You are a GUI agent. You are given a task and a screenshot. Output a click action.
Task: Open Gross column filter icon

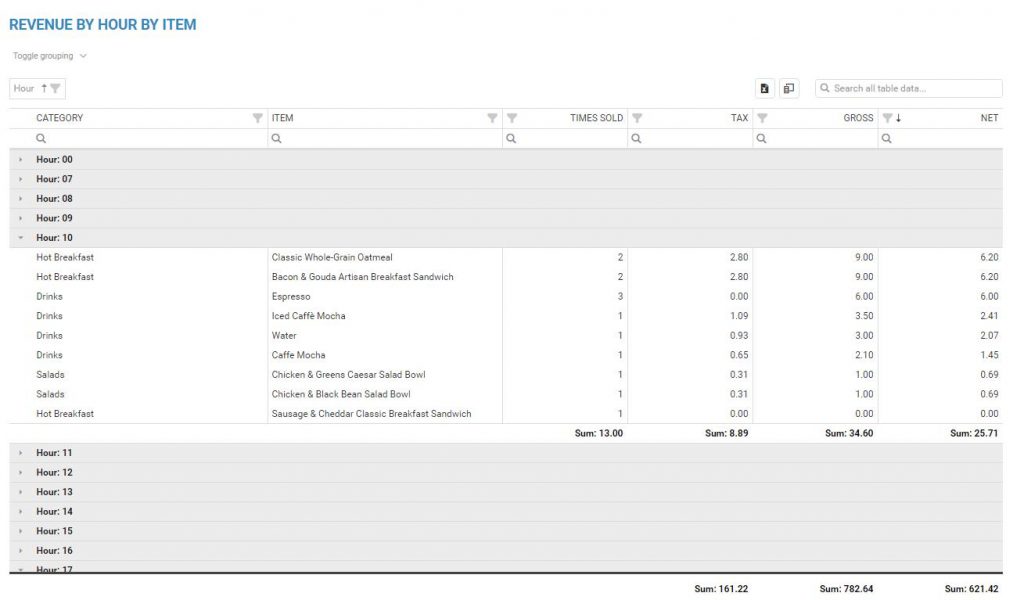click(762, 118)
